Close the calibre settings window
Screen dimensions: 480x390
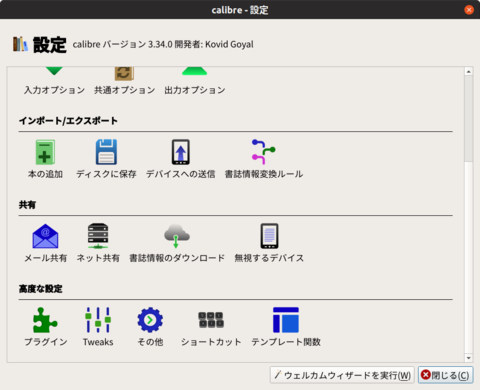[x=469, y=10]
